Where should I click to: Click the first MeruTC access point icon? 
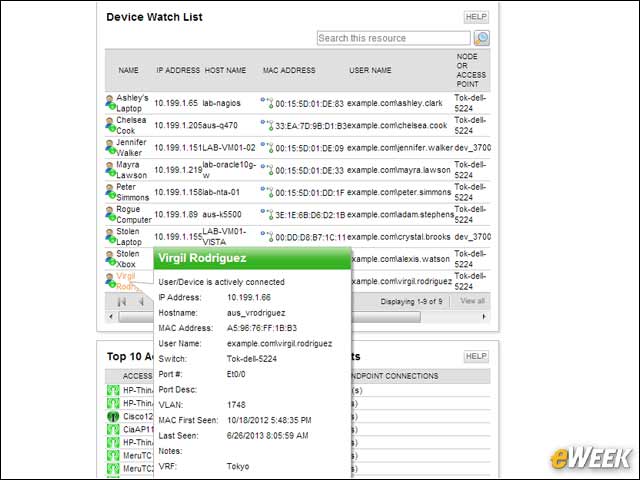(x=113, y=455)
